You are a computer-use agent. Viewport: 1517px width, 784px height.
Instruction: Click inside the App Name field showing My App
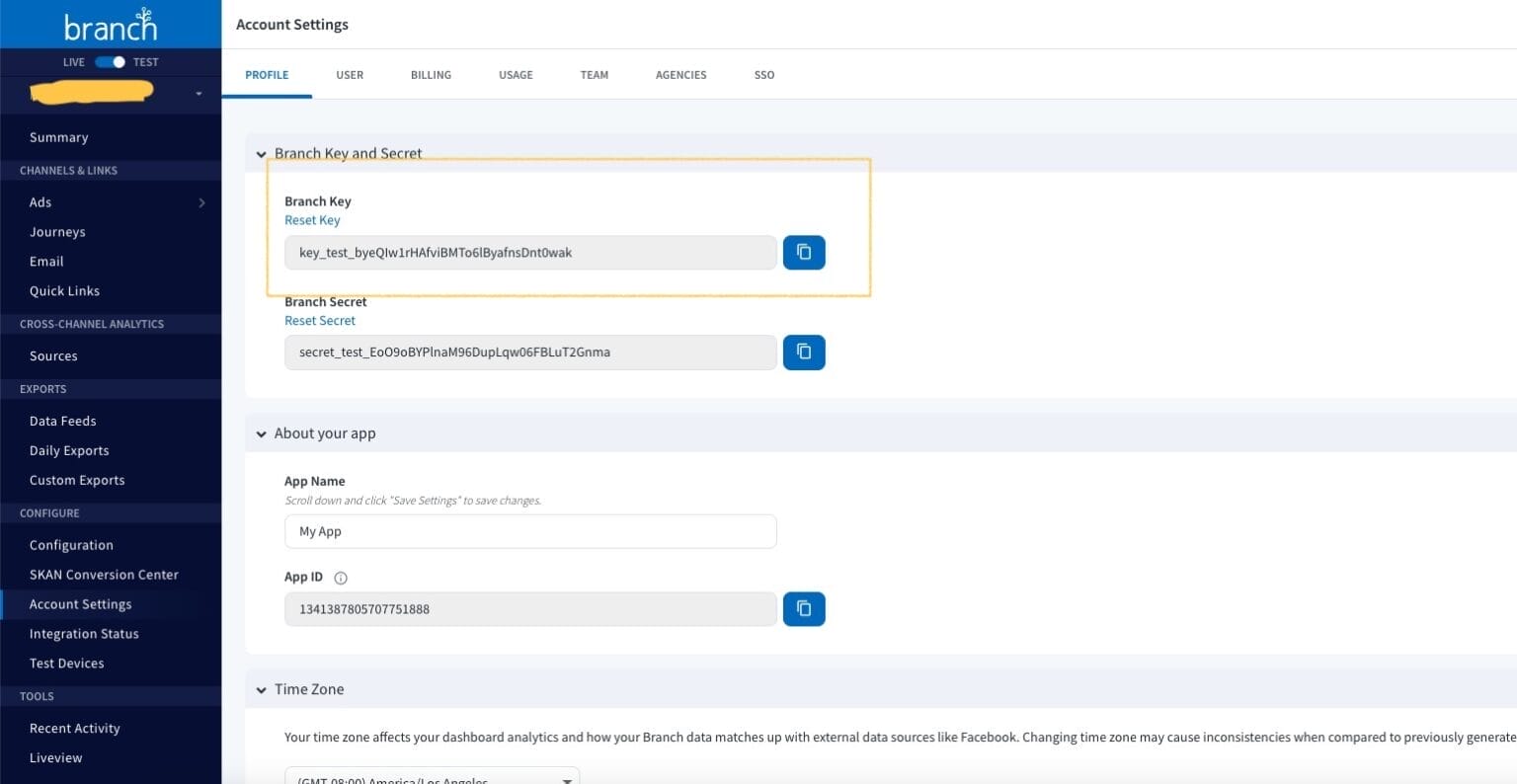click(x=530, y=531)
